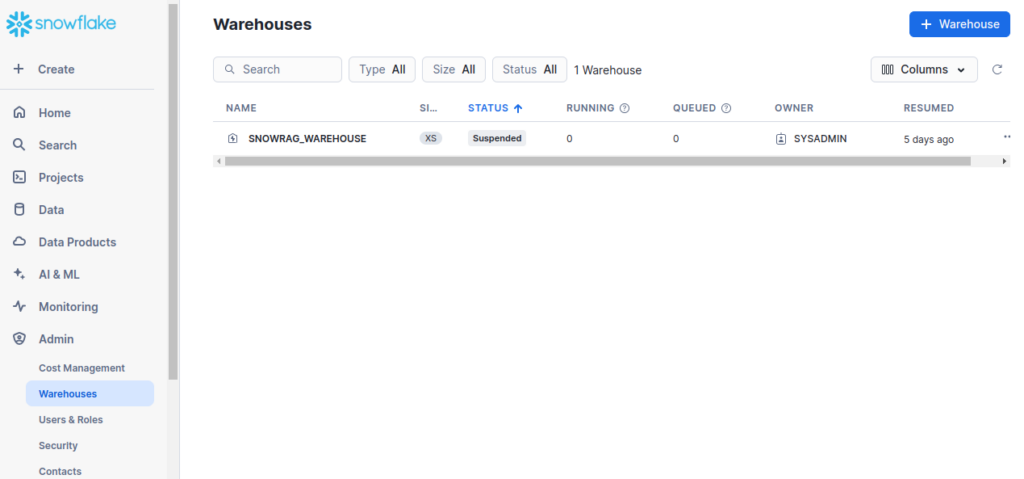The height and width of the screenshot is (479, 1024).
Task: Click the XS size badge
Action: click(430, 139)
